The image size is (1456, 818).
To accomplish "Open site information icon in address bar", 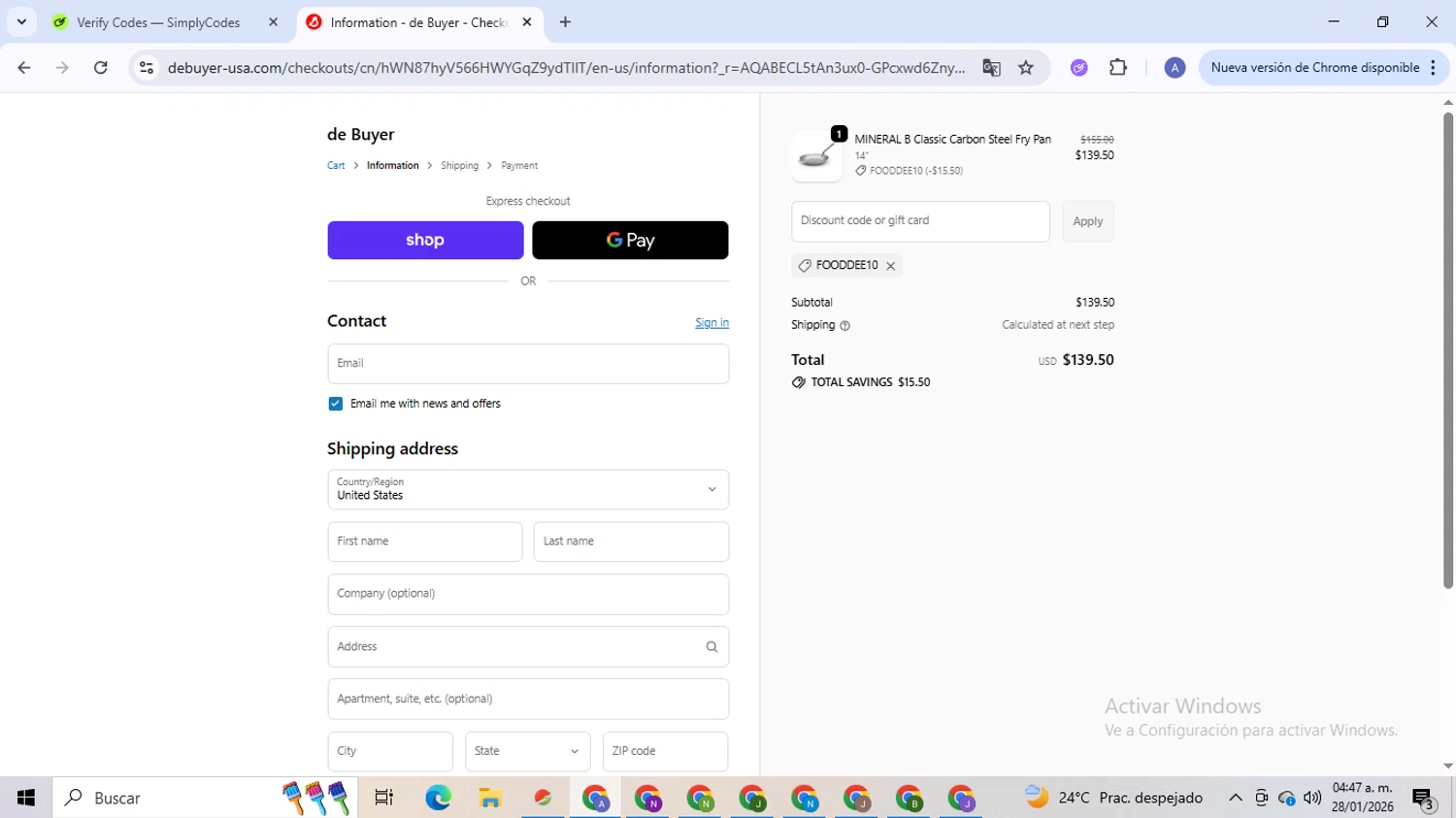I will click(147, 68).
